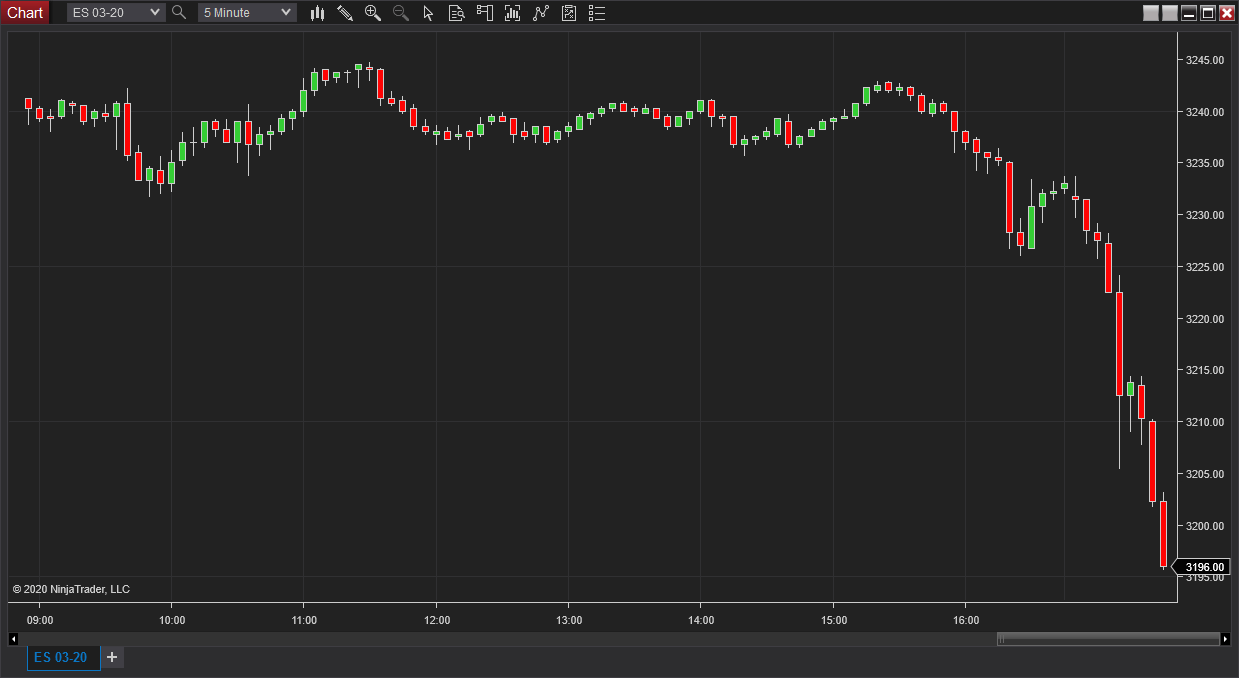Screen dimensions: 1239x678
Task: Open the Indicators bar-chart icon
Action: click(513, 13)
